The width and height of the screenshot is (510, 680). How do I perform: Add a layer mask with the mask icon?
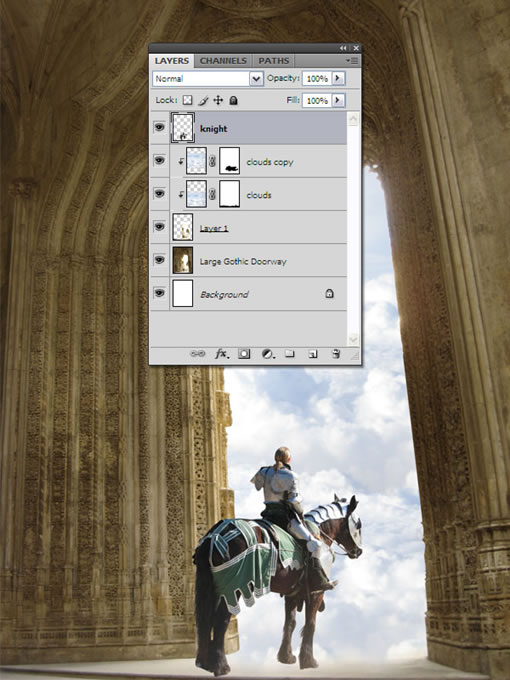pyautogui.click(x=244, y=354)
